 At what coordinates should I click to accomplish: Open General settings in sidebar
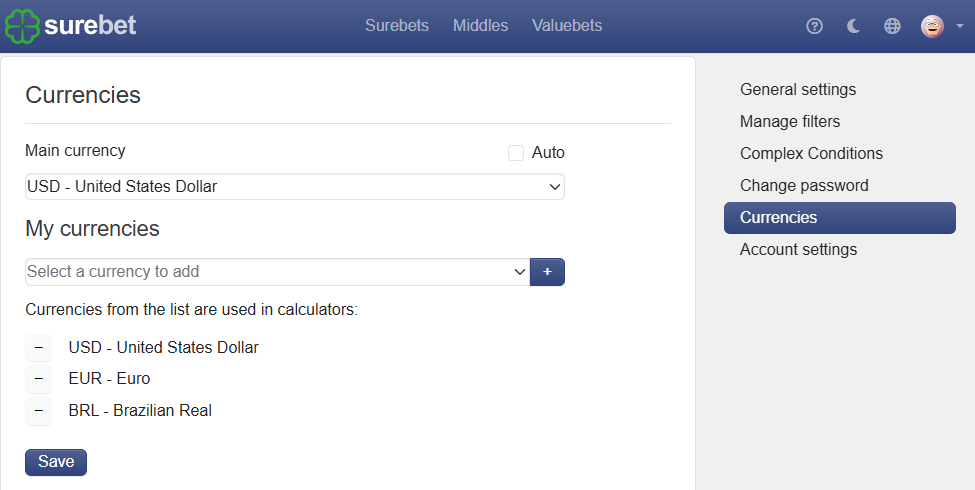click(798, 90)
